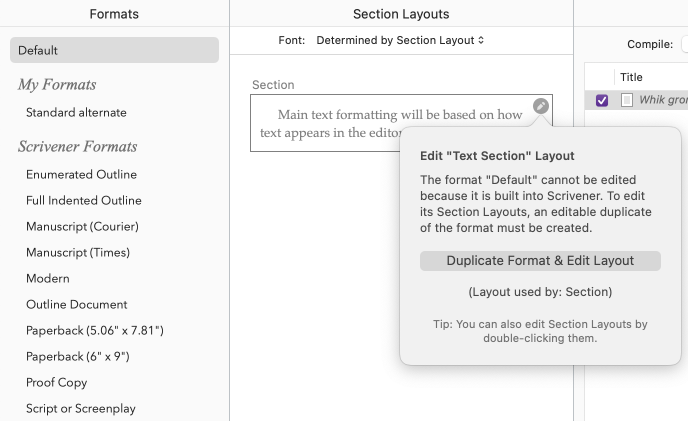The width and height of the screenshot is (688, 421).
Task: Pick the Outline Document format
Action: click(77, 304)
